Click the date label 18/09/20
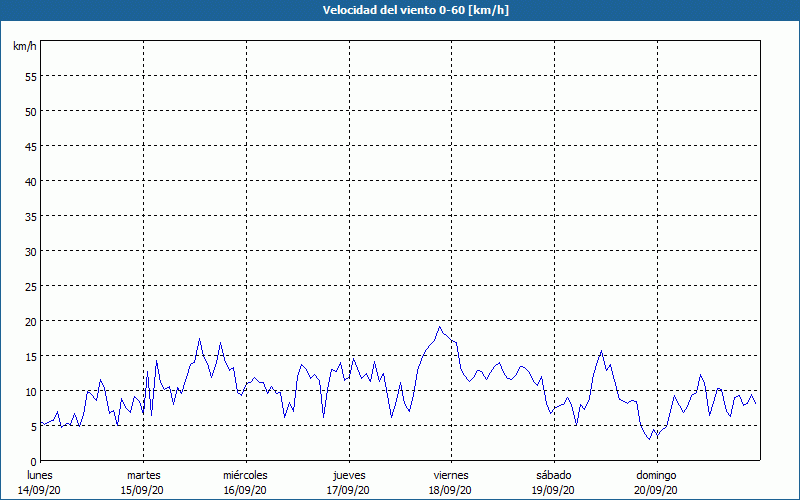The width and height of the screenshot is (800, 500). [451, 490]
